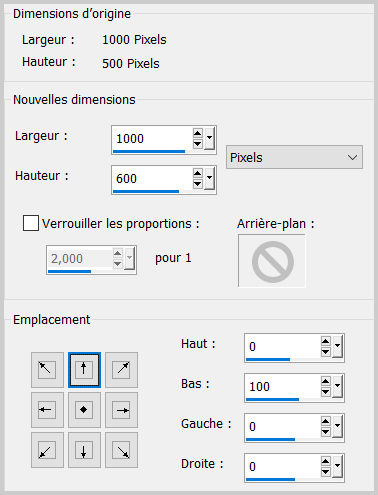The height and width of the screenshot is (495, 378).
Task: Select the center placement diamond
Action: pyautogui.click(x=84, y=410)
